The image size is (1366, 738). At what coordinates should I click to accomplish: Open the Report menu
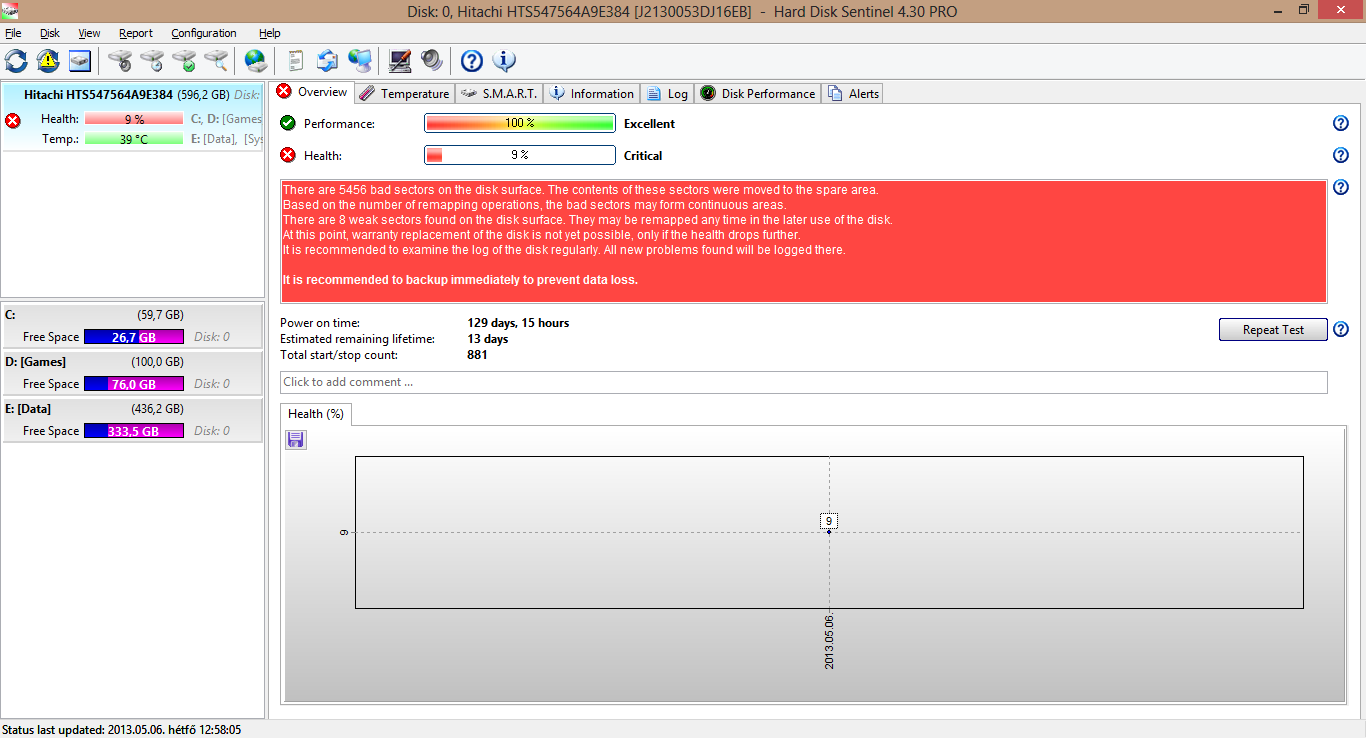(x=136, y=33)
